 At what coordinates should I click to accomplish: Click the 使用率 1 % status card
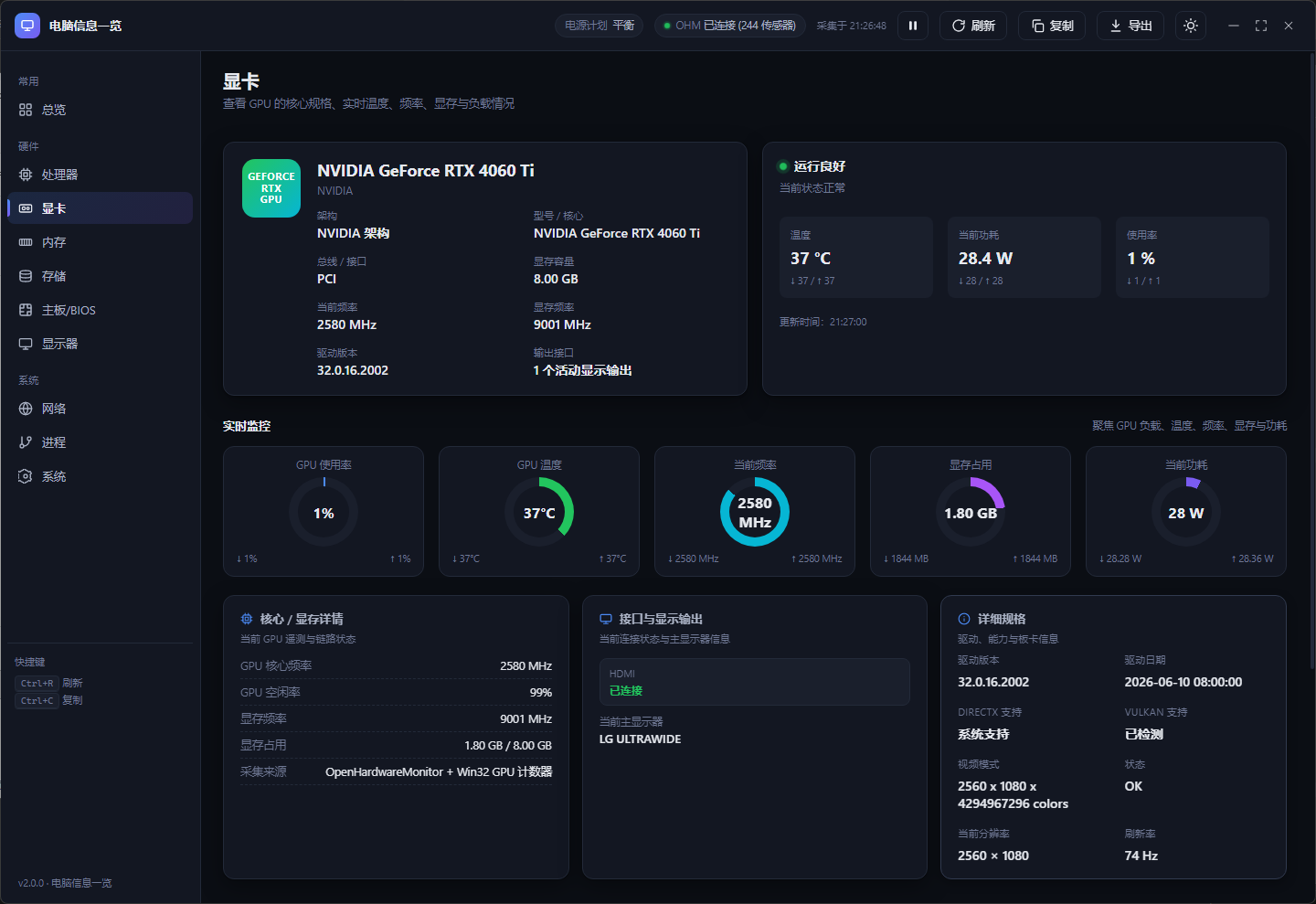click(1193, 257)
